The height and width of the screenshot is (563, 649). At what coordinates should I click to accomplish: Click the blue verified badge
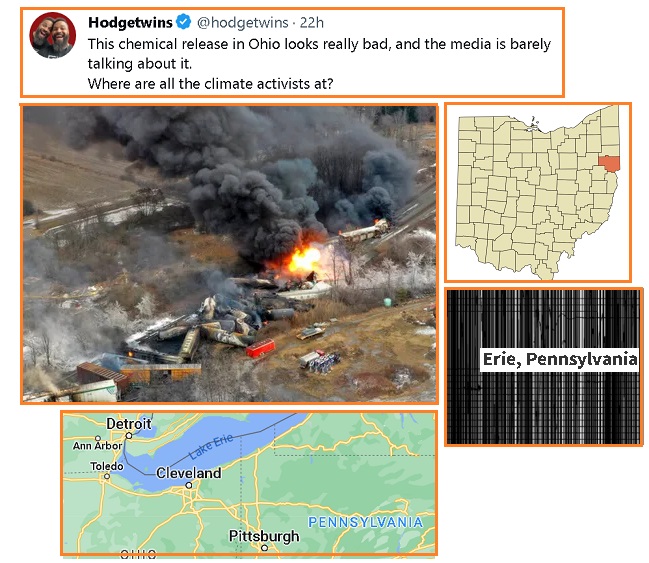(184, 22)
